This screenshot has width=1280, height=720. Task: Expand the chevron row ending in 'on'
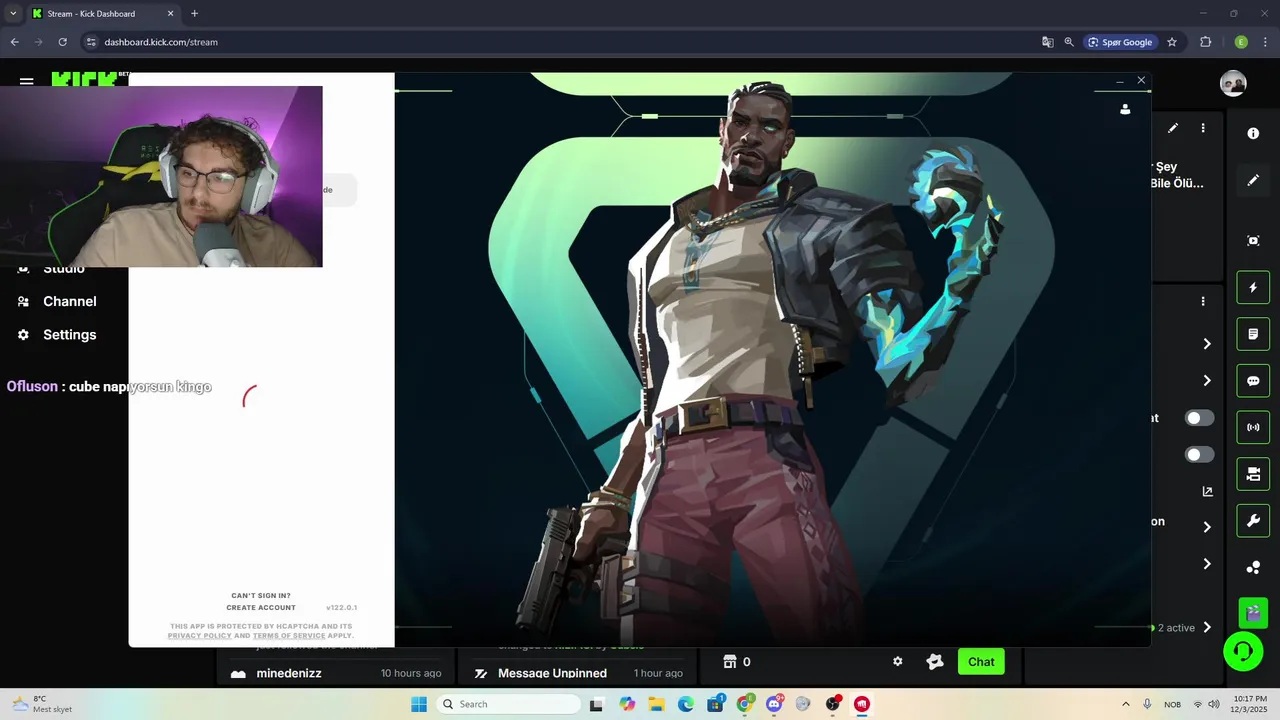point(1207,527)
